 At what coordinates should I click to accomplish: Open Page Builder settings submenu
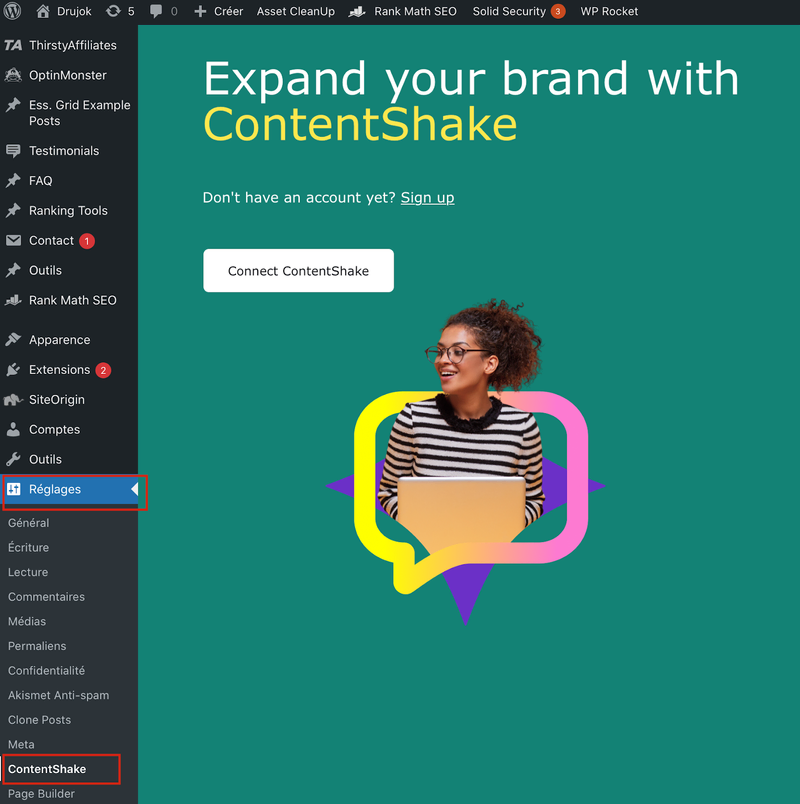pos(42,794)
